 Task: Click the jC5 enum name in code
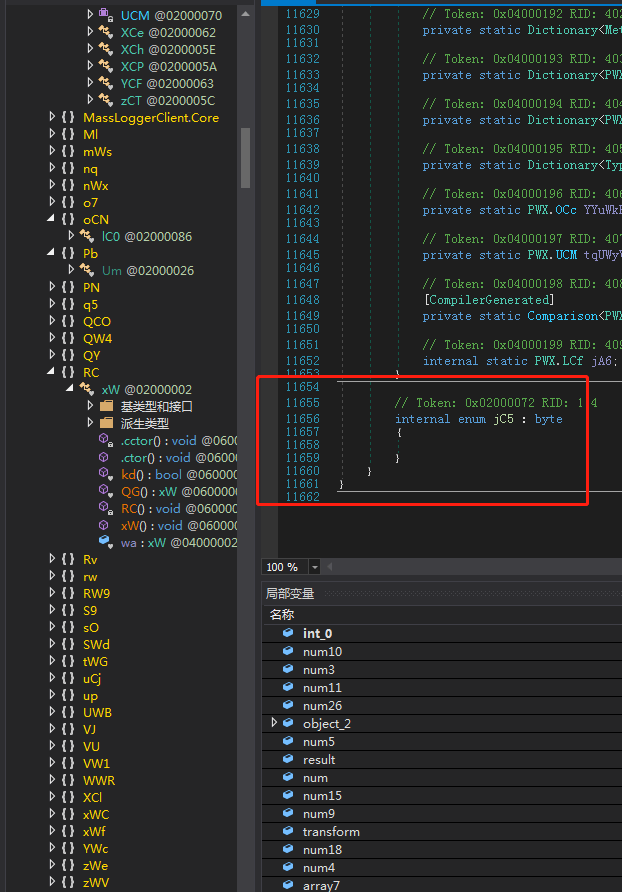point(503,419)
